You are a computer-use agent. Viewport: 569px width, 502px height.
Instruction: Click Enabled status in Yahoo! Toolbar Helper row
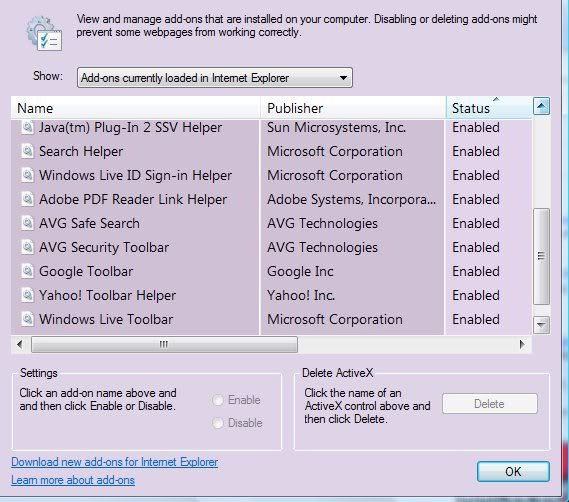[476, 295]
